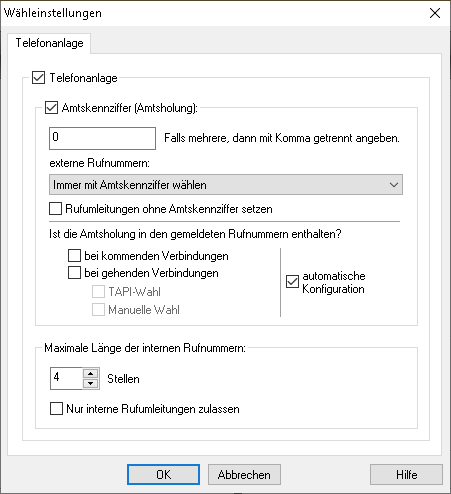Click into the Amtskennziffer input field

[x=102, y=138]
